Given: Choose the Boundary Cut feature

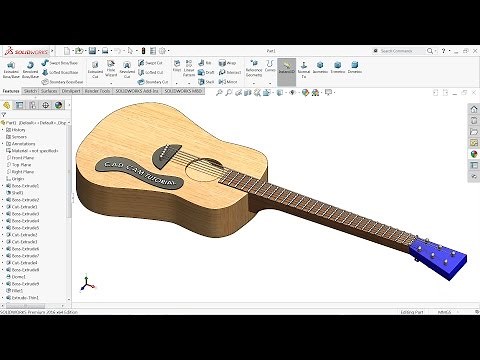Looking at the screenshot, I should (153, 82).
